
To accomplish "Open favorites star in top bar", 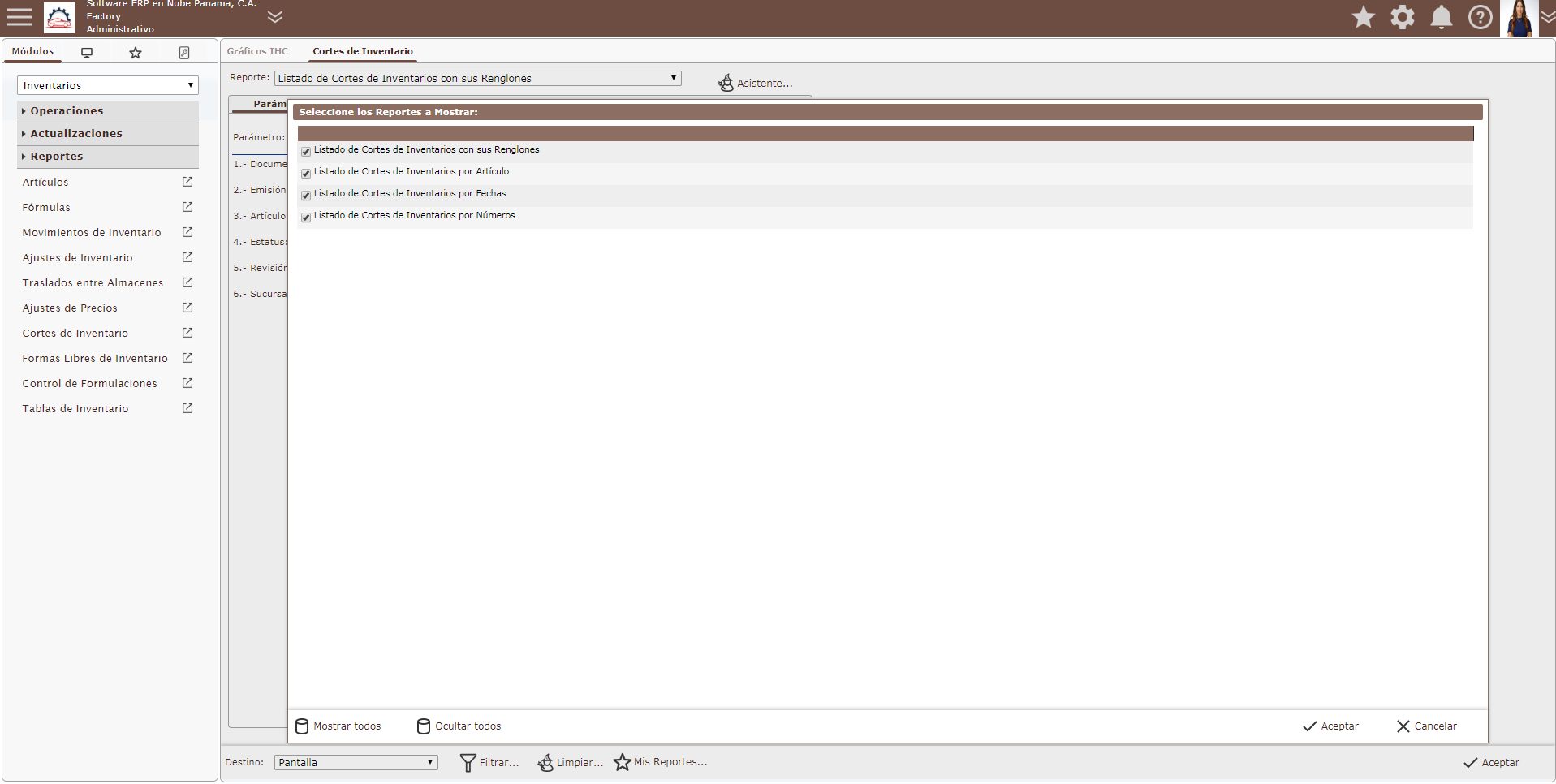I will click(1364, 17).
